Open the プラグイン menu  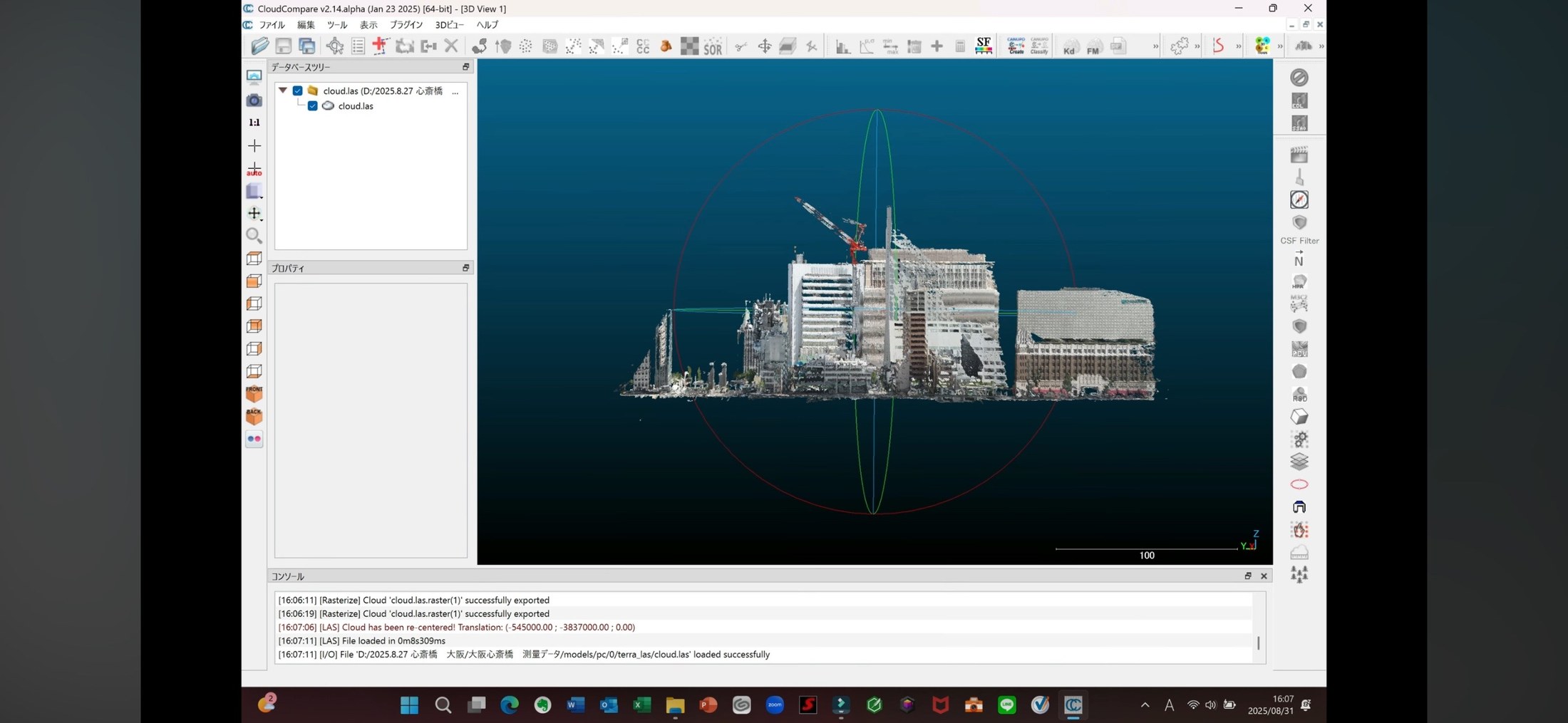point(406,25)
